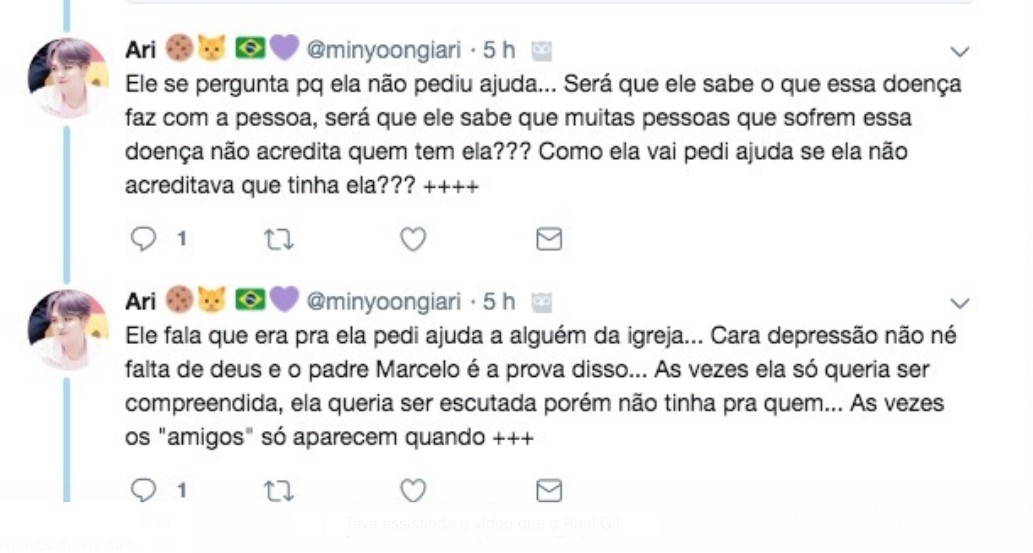Open the first tweet's chevron options menu

point(960,51)
